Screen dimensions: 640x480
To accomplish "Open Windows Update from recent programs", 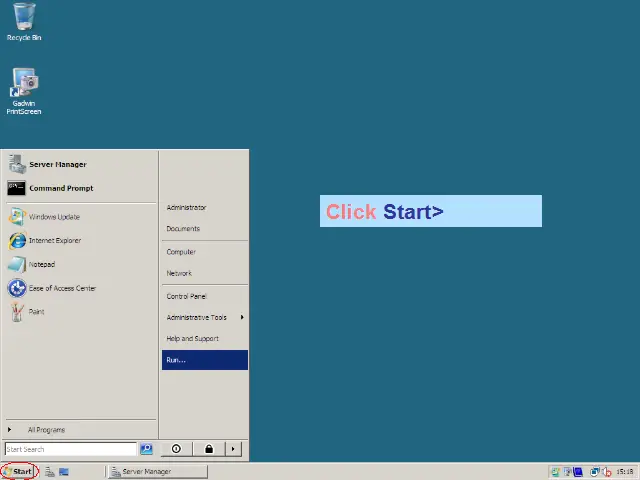I will coord(54,217).
